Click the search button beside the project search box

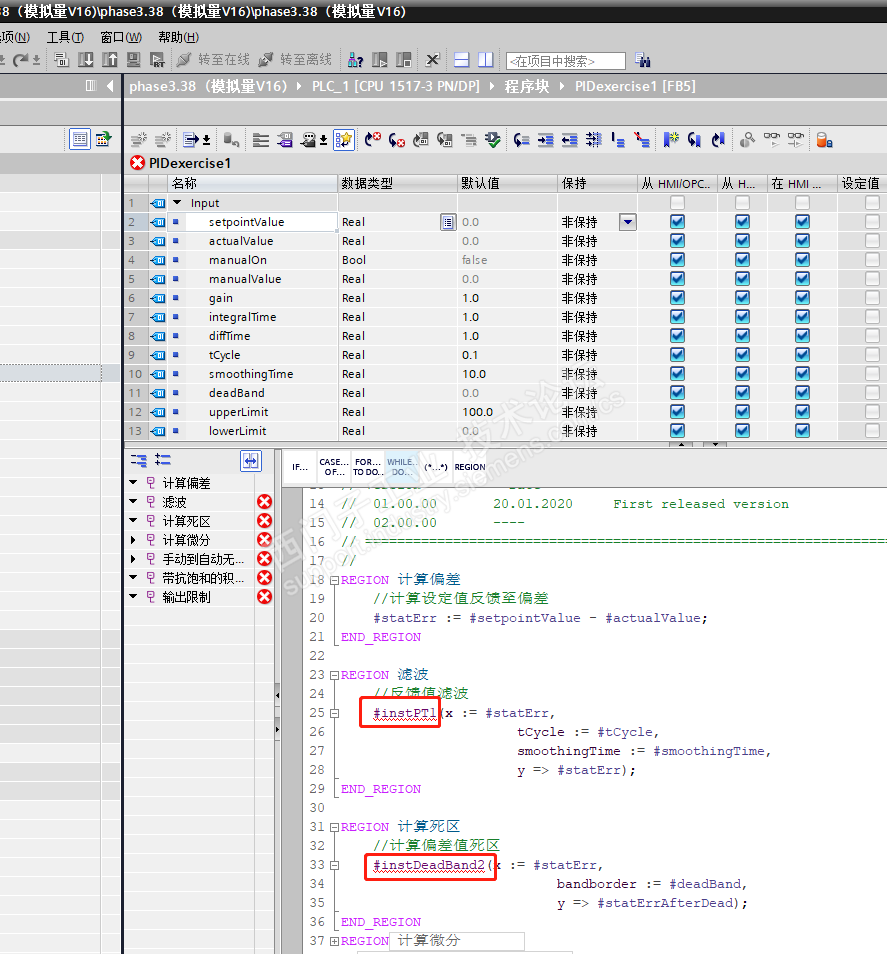(642, 60)
